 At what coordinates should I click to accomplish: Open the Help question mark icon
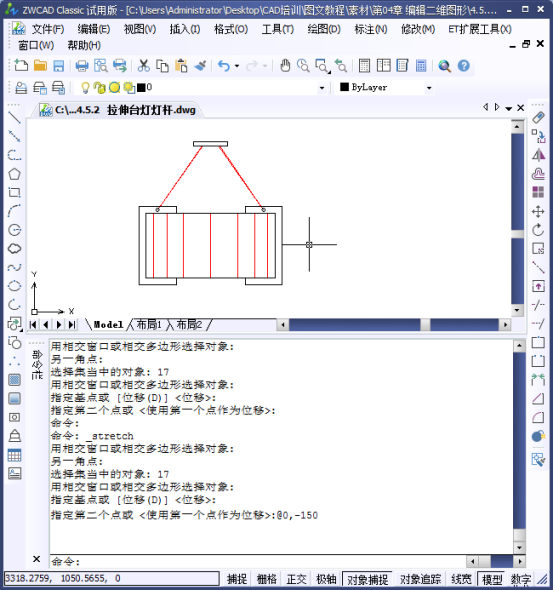(x=464, y=66)
